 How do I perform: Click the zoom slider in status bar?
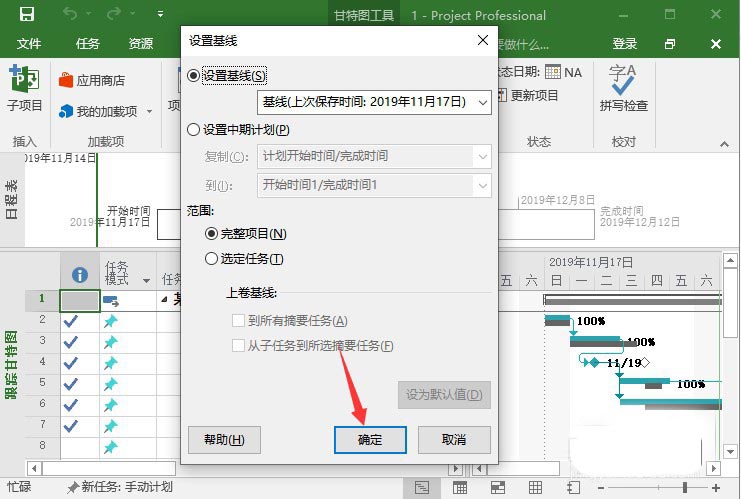[x=685, y=488]
